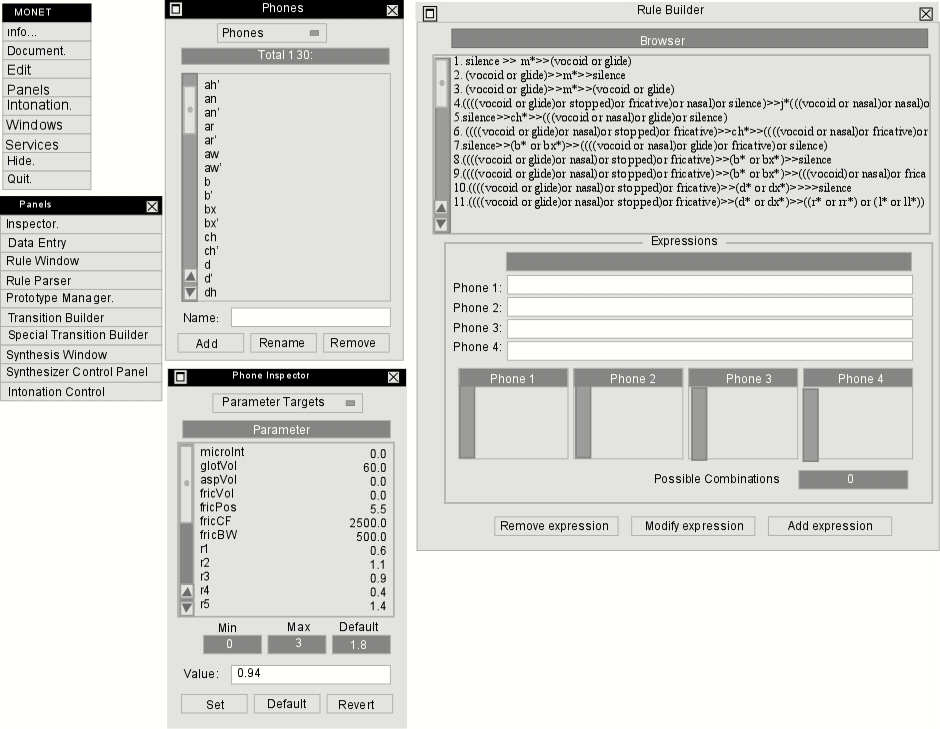Close the Panels menu window
Image resolution: width=940 pixels, height=729 pixels.
(152, 206)
